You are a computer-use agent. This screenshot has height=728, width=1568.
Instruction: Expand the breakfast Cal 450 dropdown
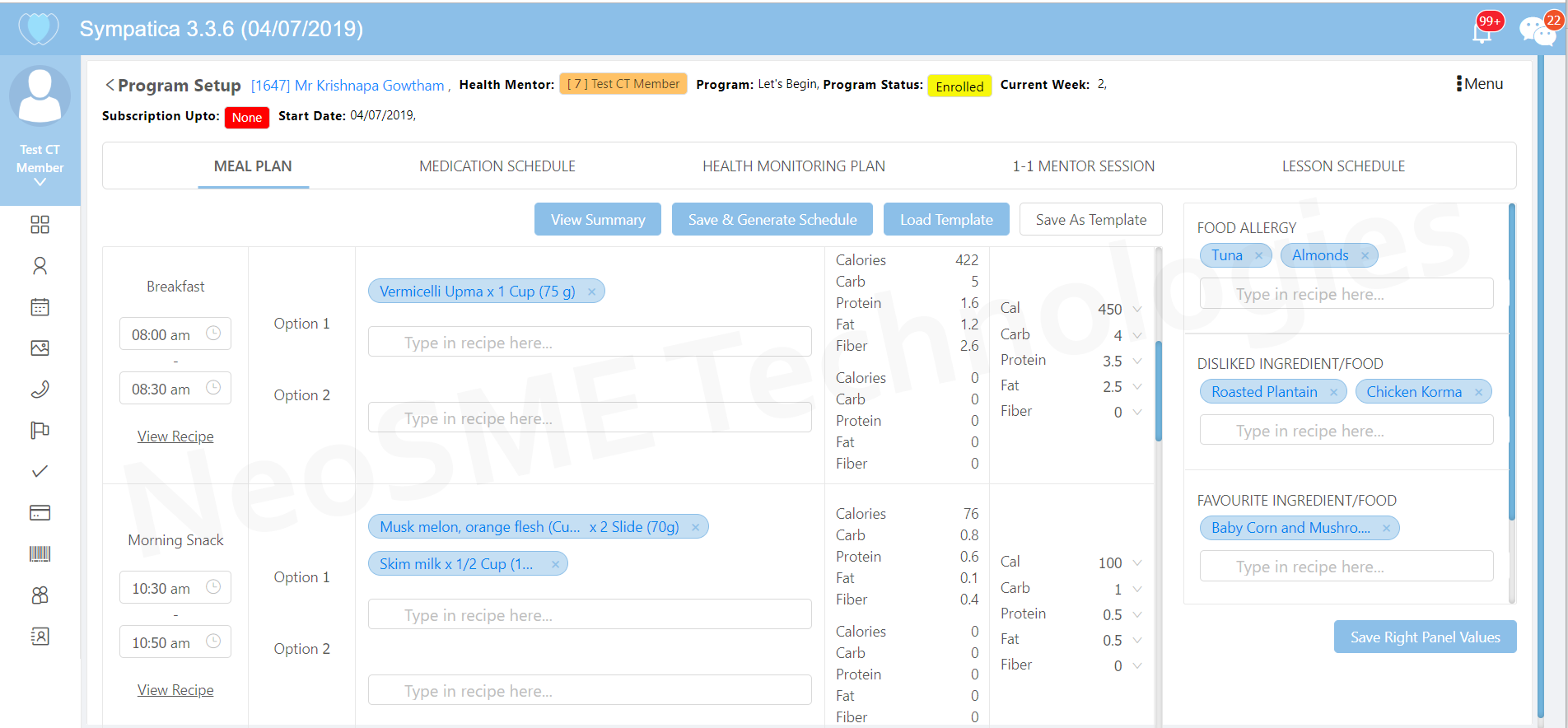click(1137, 309)
